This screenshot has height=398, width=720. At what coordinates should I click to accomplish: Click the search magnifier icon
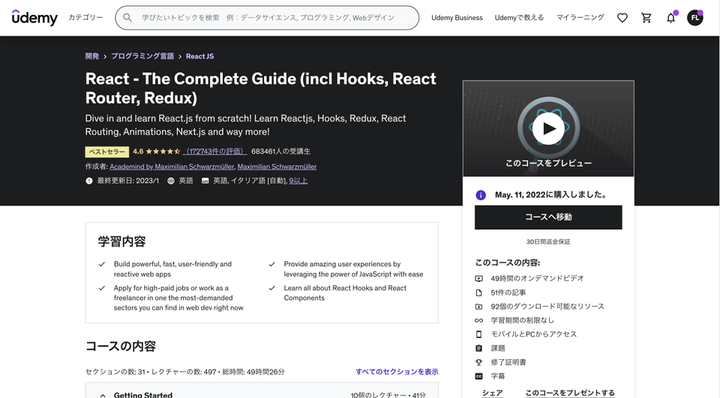pyautogui.click(x=128, y=17)
